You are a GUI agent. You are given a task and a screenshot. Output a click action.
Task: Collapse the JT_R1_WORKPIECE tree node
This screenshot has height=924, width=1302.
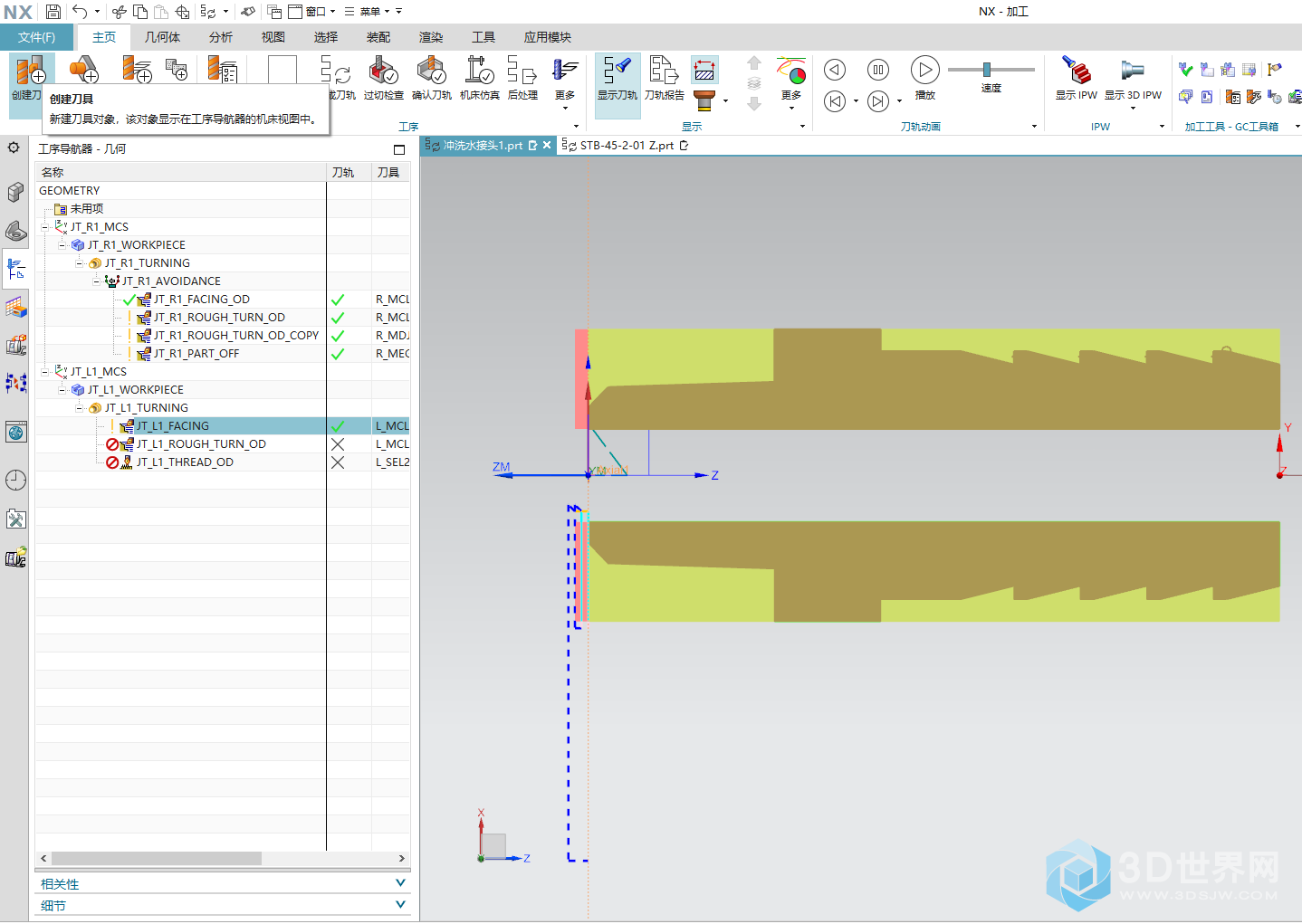coord(62,245)
